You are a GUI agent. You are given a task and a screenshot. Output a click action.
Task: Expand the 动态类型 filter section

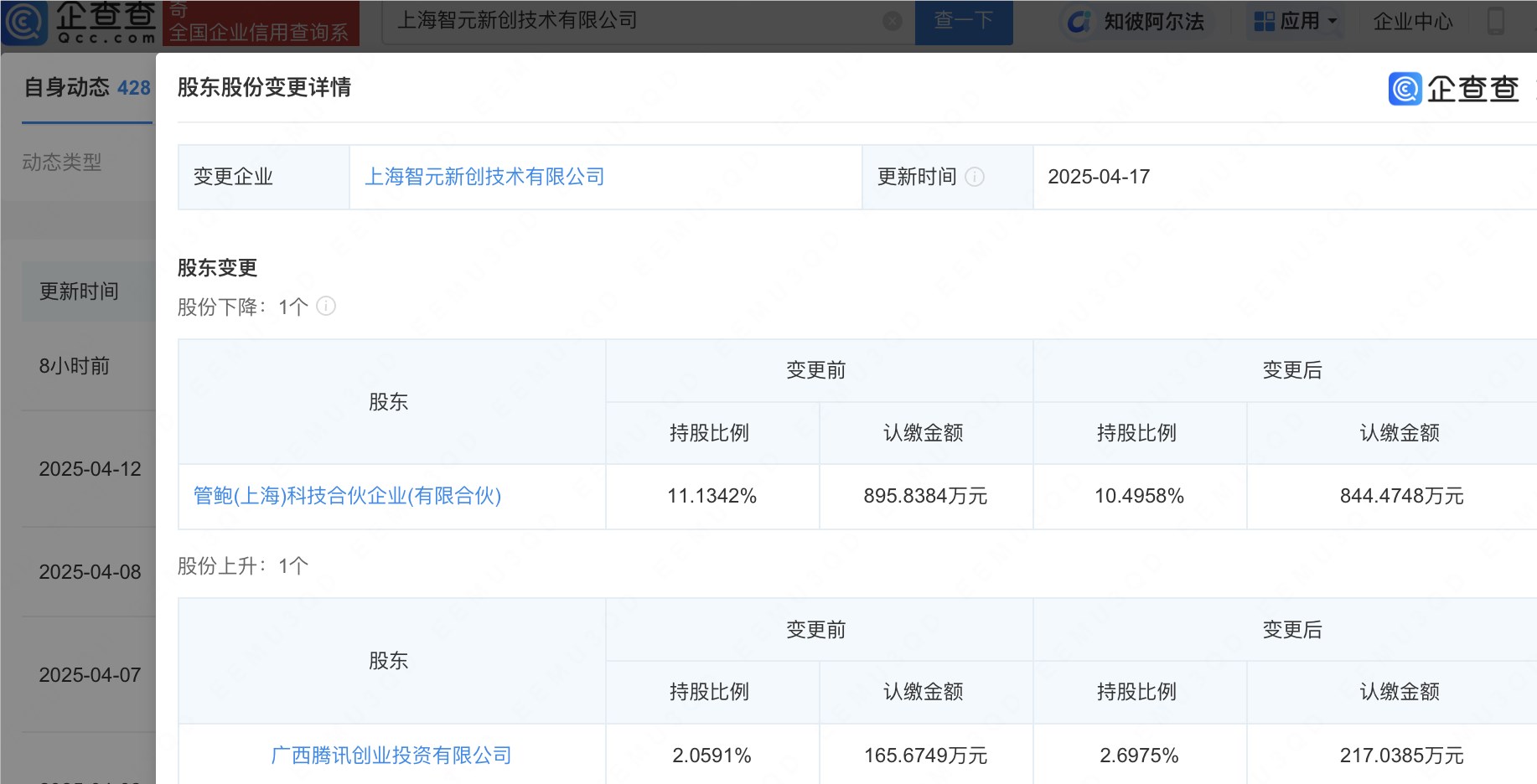(63, 162)
